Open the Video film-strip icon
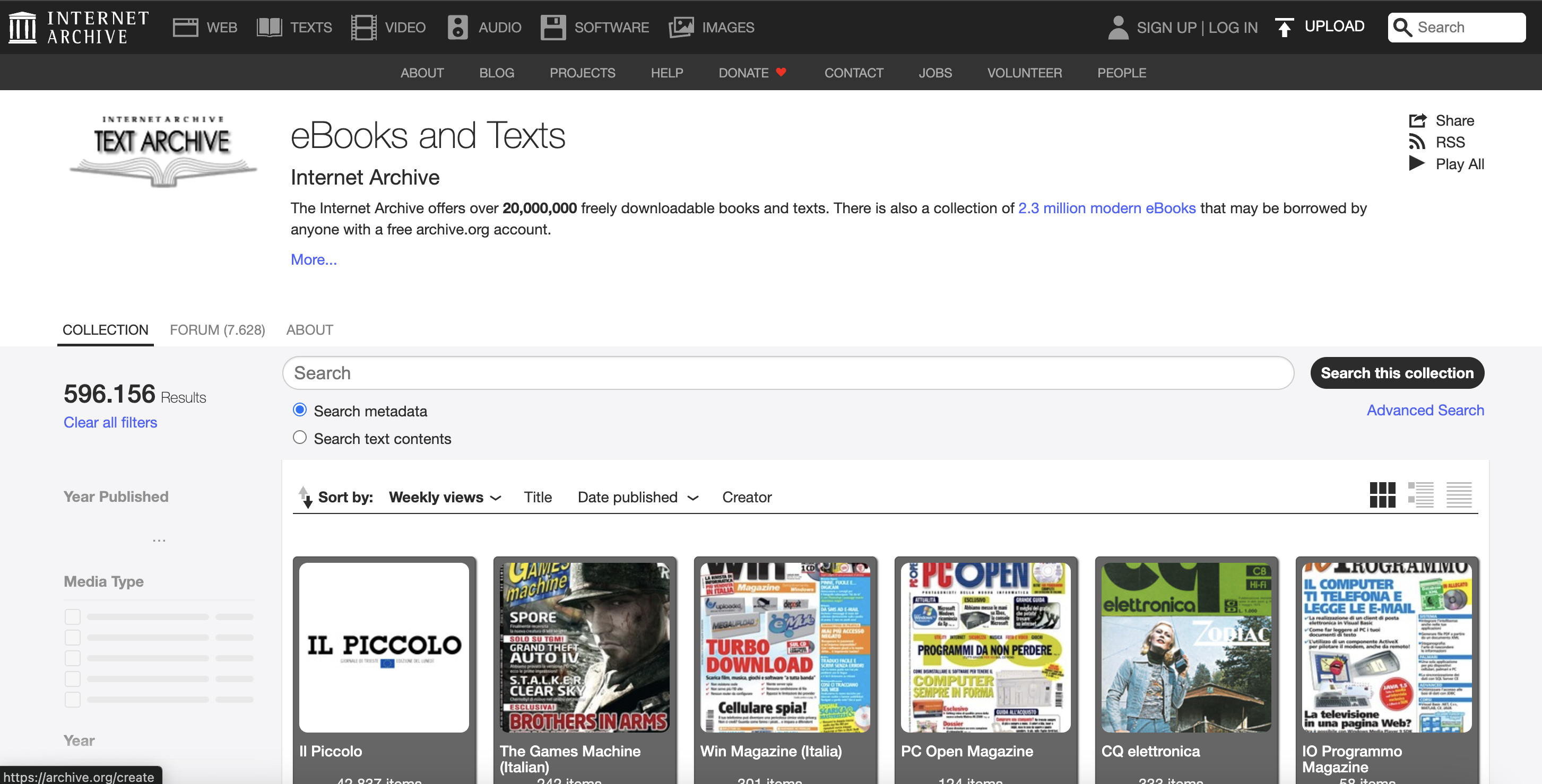The height and width of the screenshot is (784, 1542). (x=364, y=28)
